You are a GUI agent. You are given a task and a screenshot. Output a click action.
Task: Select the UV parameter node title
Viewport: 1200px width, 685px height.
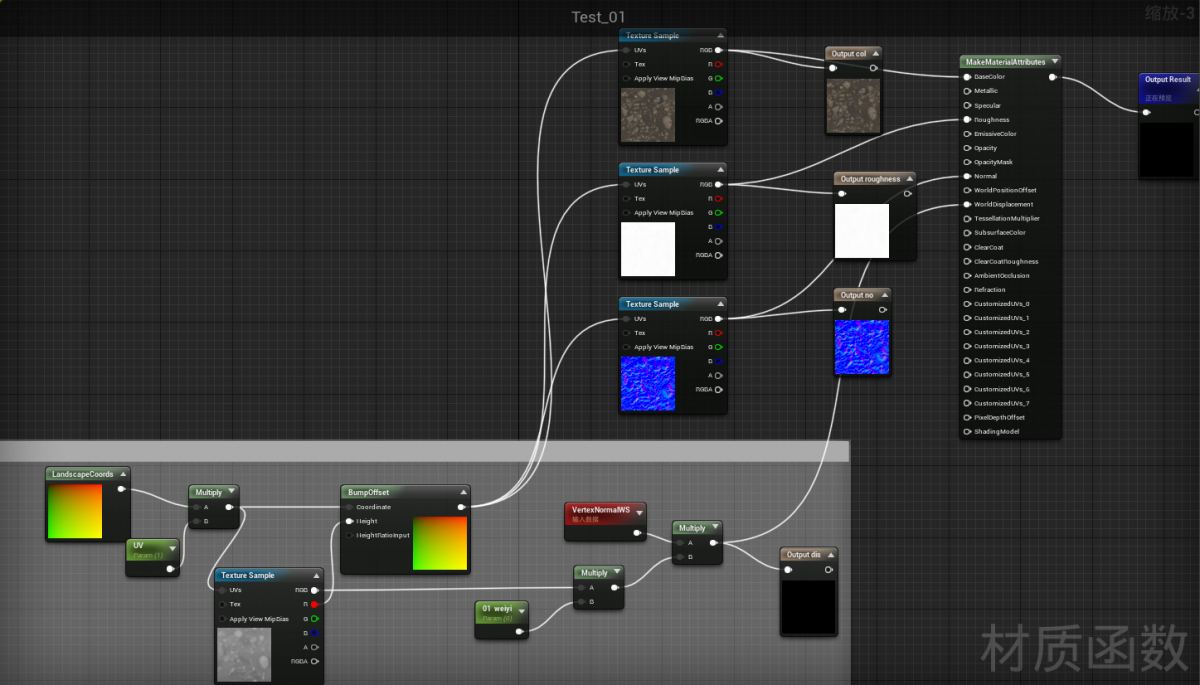point(146,546)
